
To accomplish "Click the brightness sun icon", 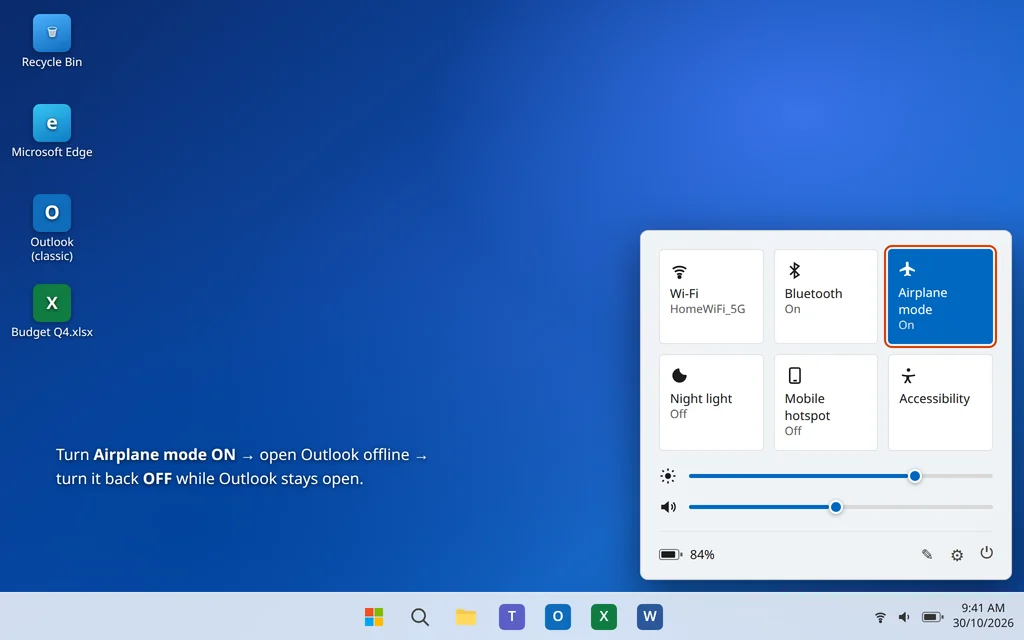I will 667,476.
